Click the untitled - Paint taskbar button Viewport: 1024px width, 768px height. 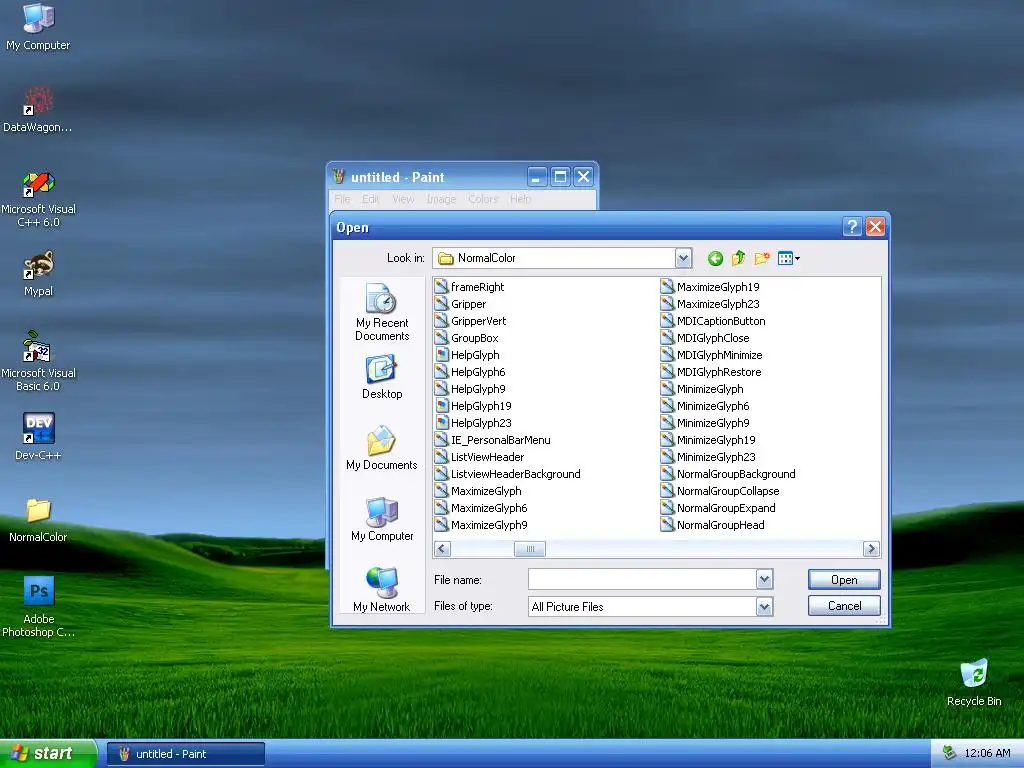click(x=186, y=754)
